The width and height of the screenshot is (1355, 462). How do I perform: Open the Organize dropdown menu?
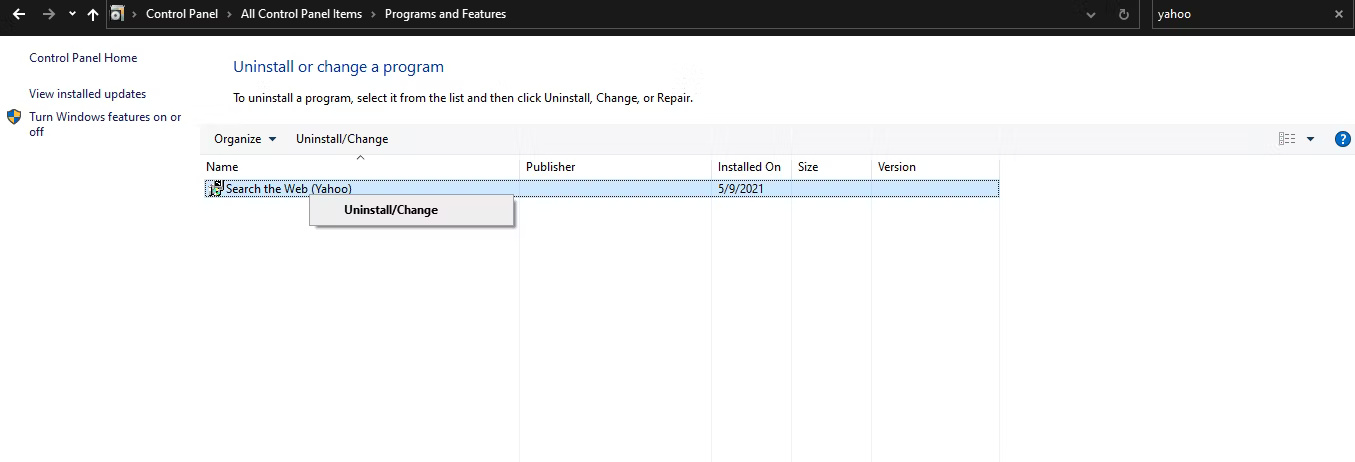(245, 139)
